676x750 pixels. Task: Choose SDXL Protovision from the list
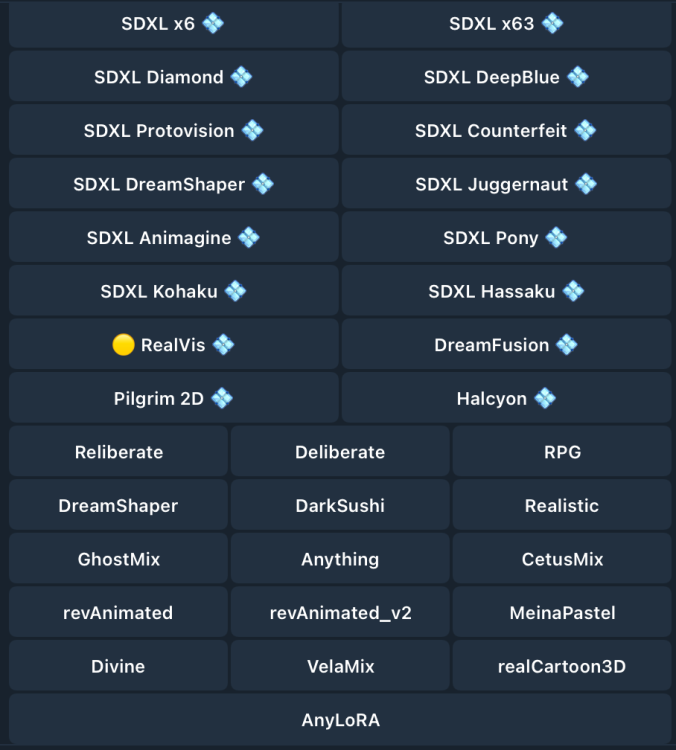tap(173, 131)
